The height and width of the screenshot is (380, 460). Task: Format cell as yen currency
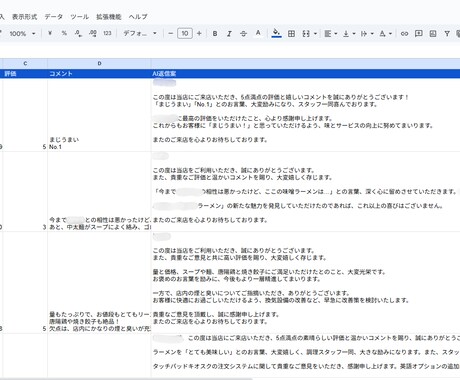(50, 33)
